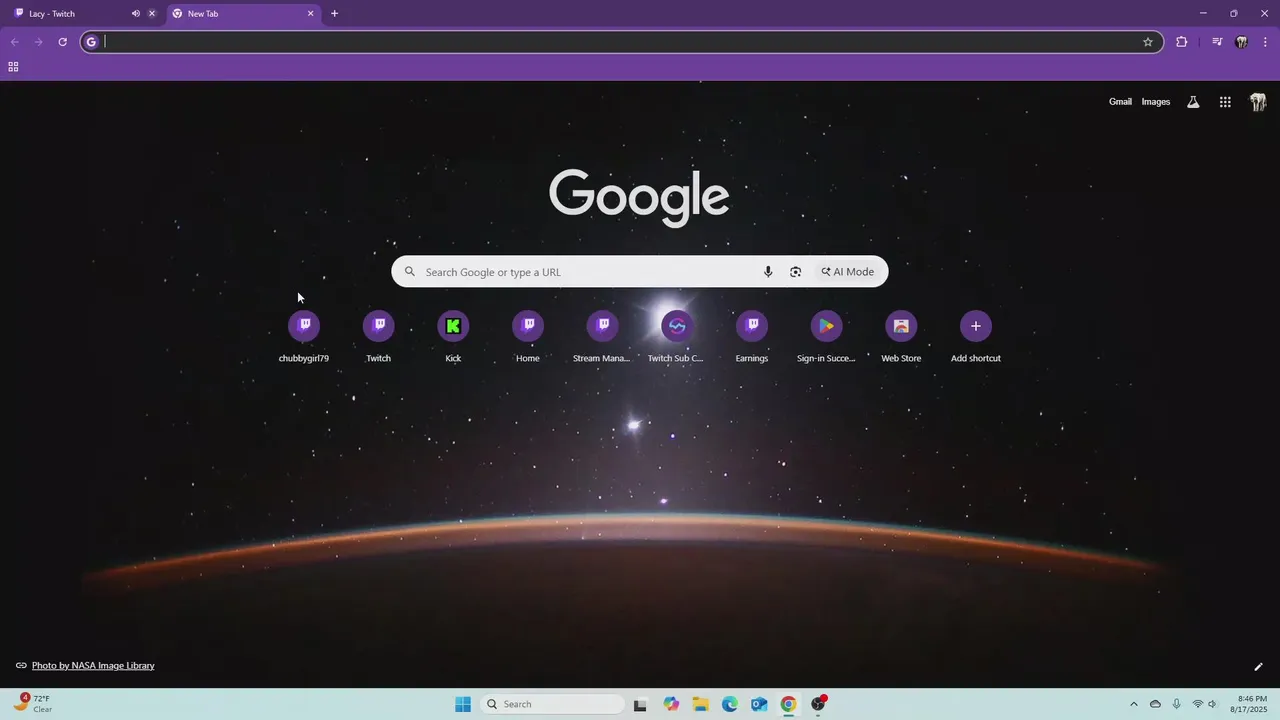Open Google Images link
This screenshot has width=1280, height=720.
click(x=1156, y=102)
